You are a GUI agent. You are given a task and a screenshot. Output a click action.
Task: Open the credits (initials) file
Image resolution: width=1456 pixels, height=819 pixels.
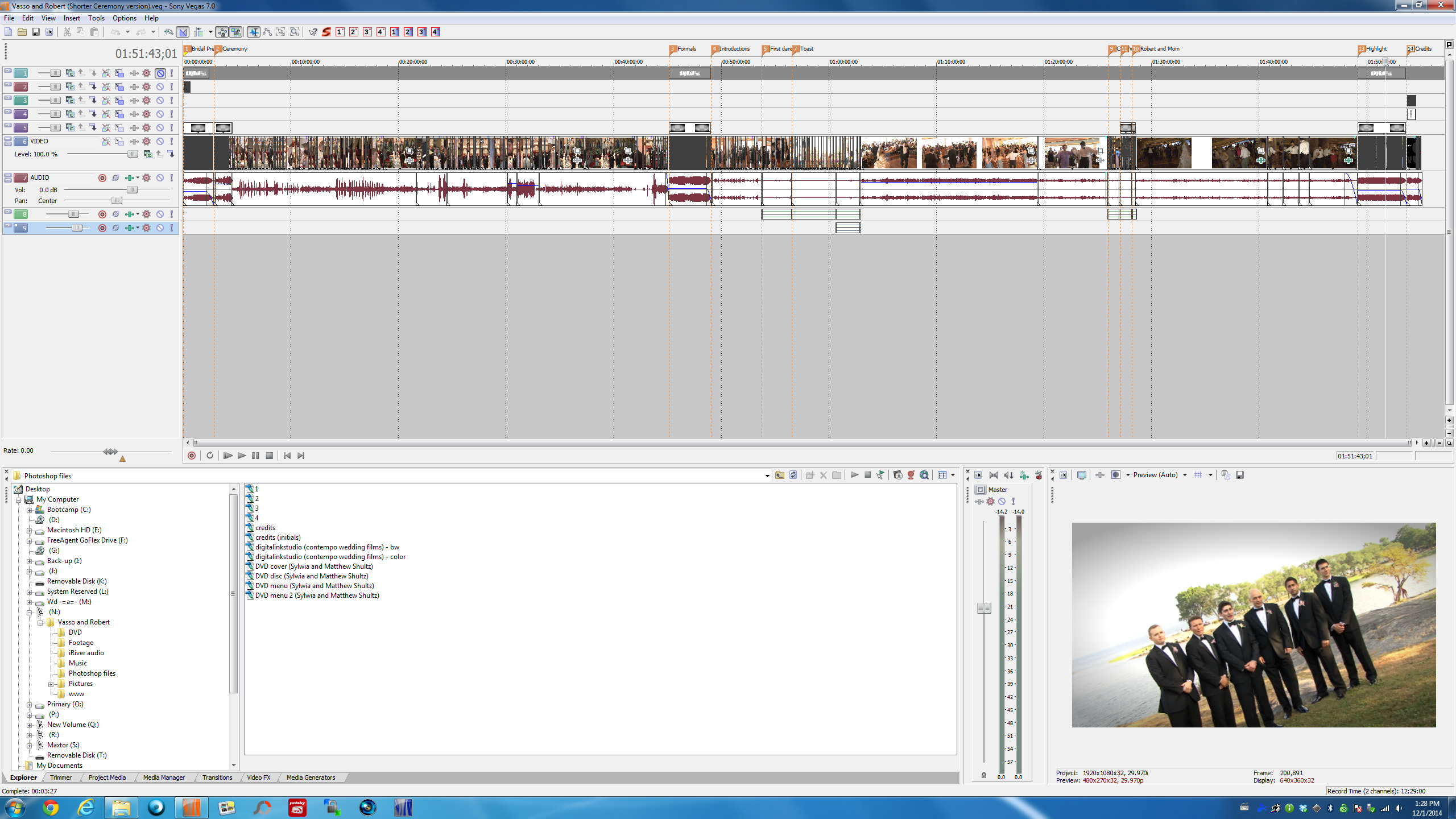pyautogui.click(x=278, y=537)
